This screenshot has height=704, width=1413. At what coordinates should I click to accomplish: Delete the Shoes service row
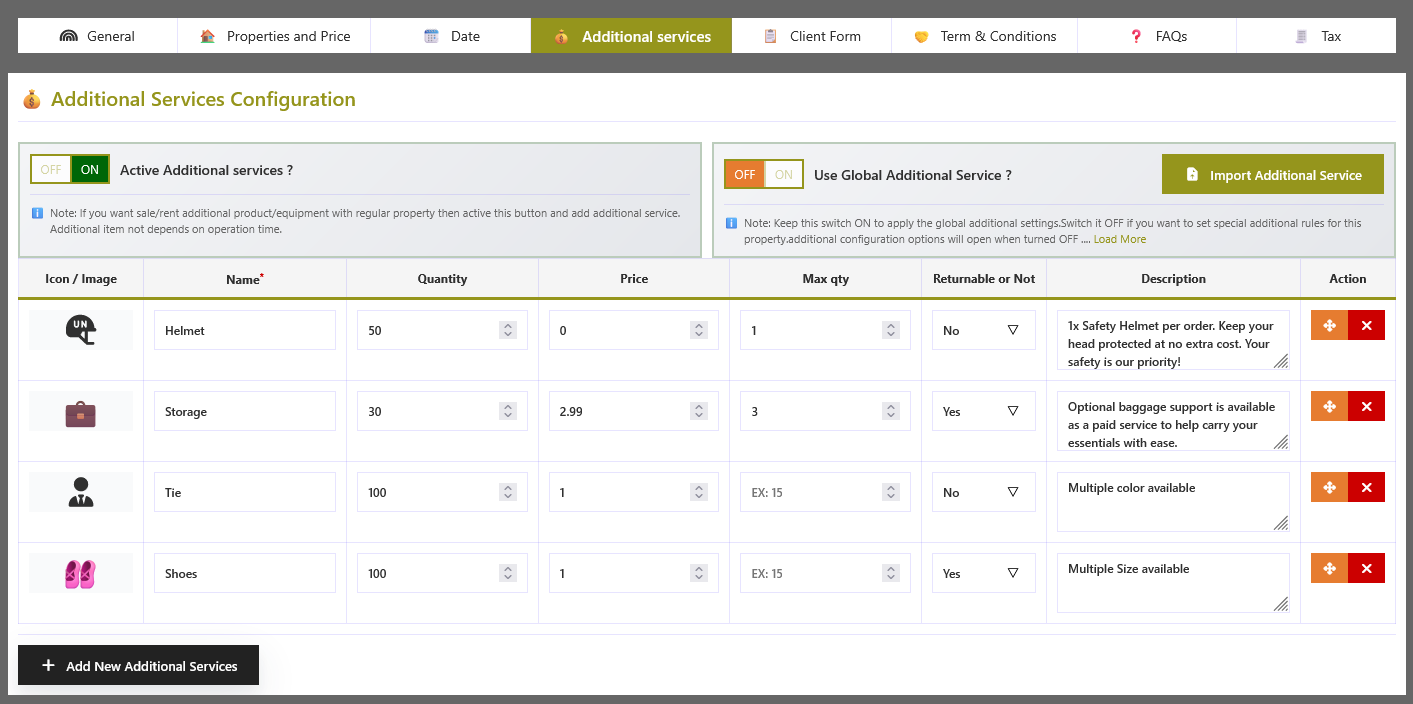(1366, 568)
